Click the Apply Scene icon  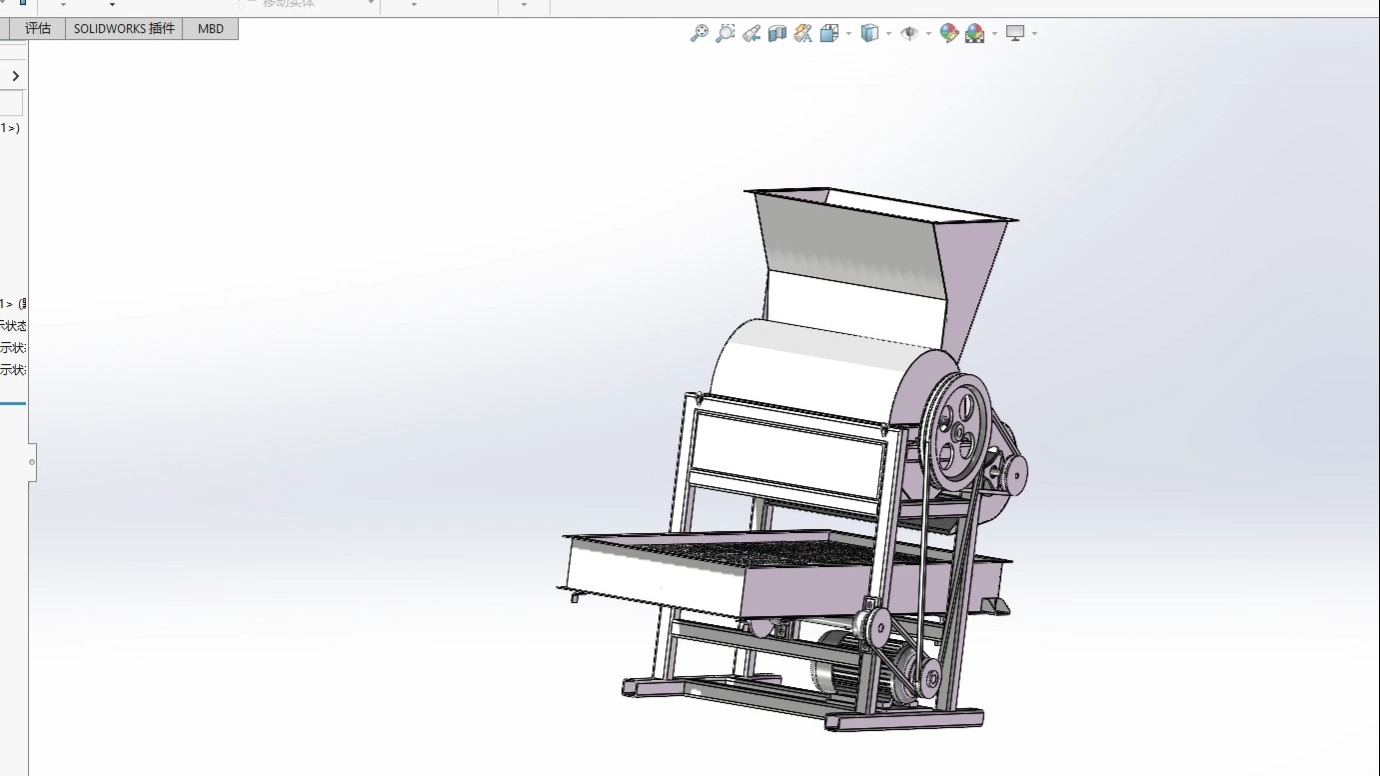[x=975, y=33]
